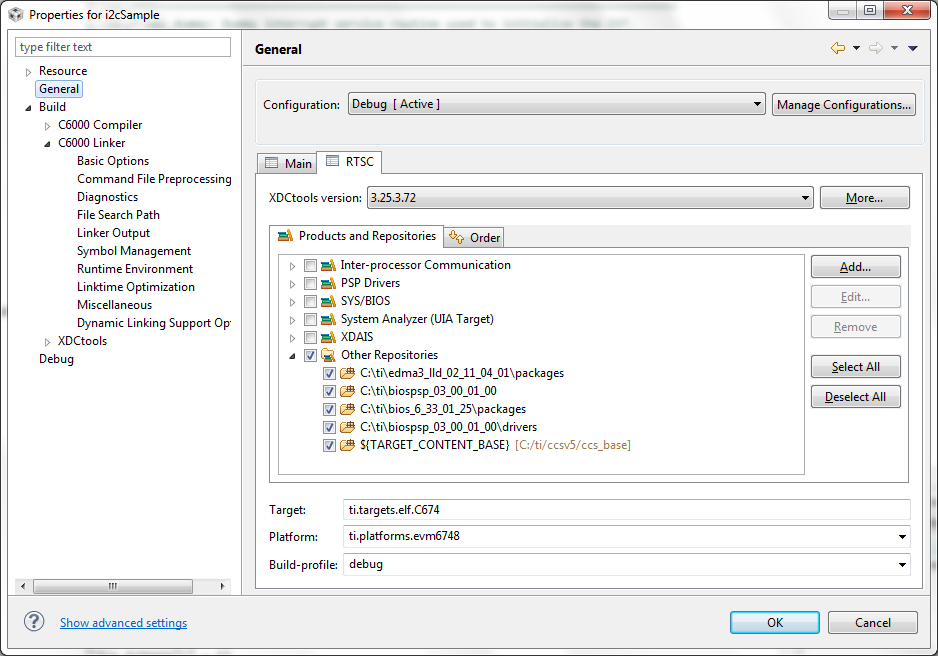
Task: Enable the PSP Drivers checkbox
Action: 310,283
